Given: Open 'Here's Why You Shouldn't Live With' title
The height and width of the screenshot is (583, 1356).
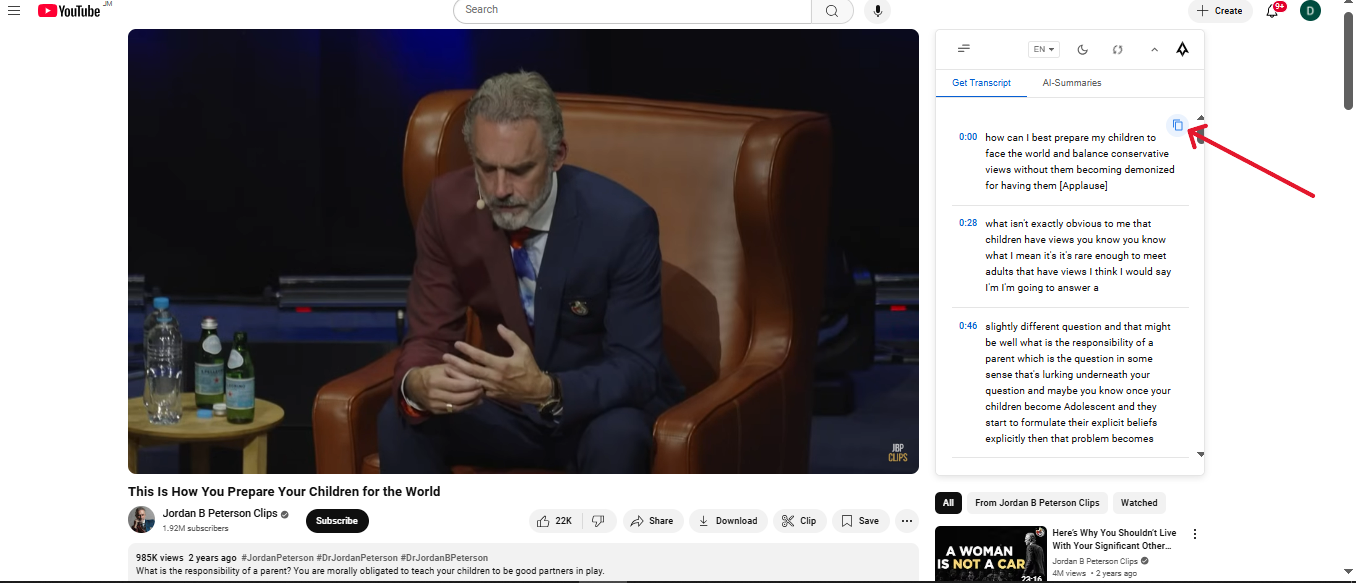Looking at the screenshot, I should tap(1114, 539).
